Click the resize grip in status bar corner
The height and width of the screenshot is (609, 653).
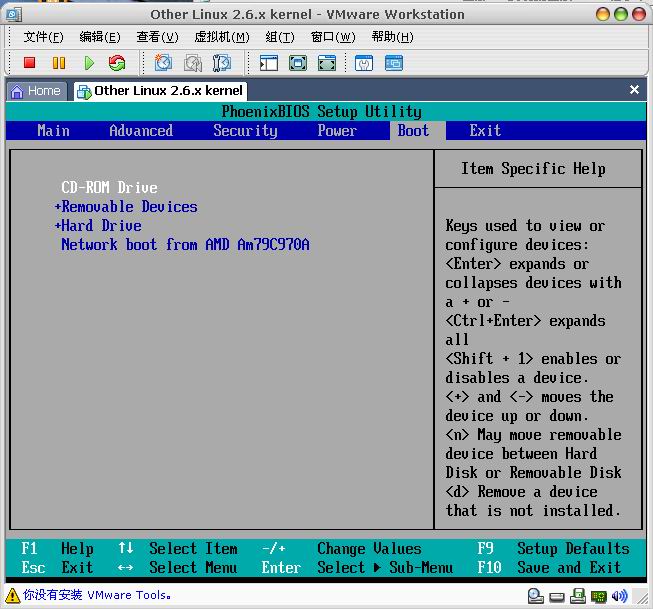pyautogui.click(x=640, y=597)
